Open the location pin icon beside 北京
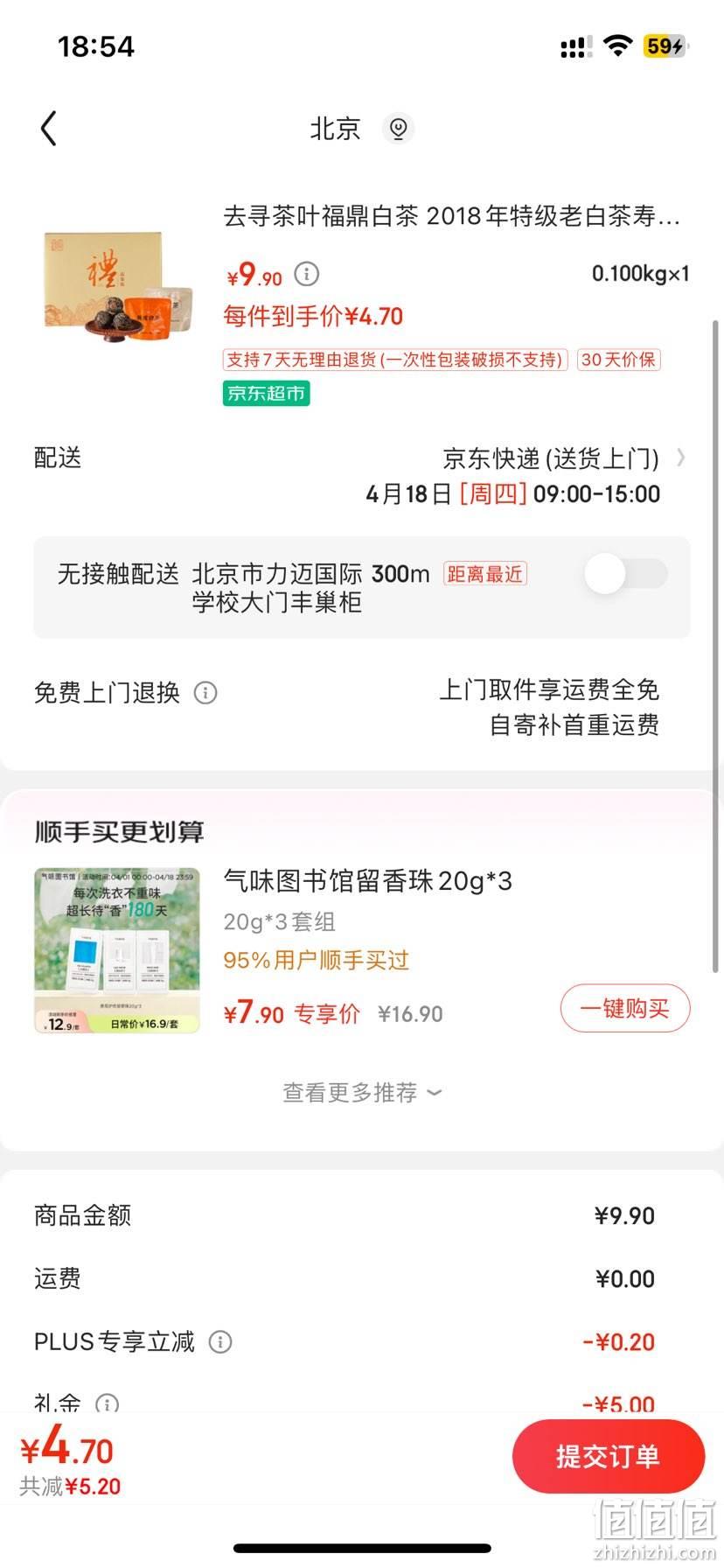Image resolution: width=724 pixels, height=1568 pixels. 398,129
